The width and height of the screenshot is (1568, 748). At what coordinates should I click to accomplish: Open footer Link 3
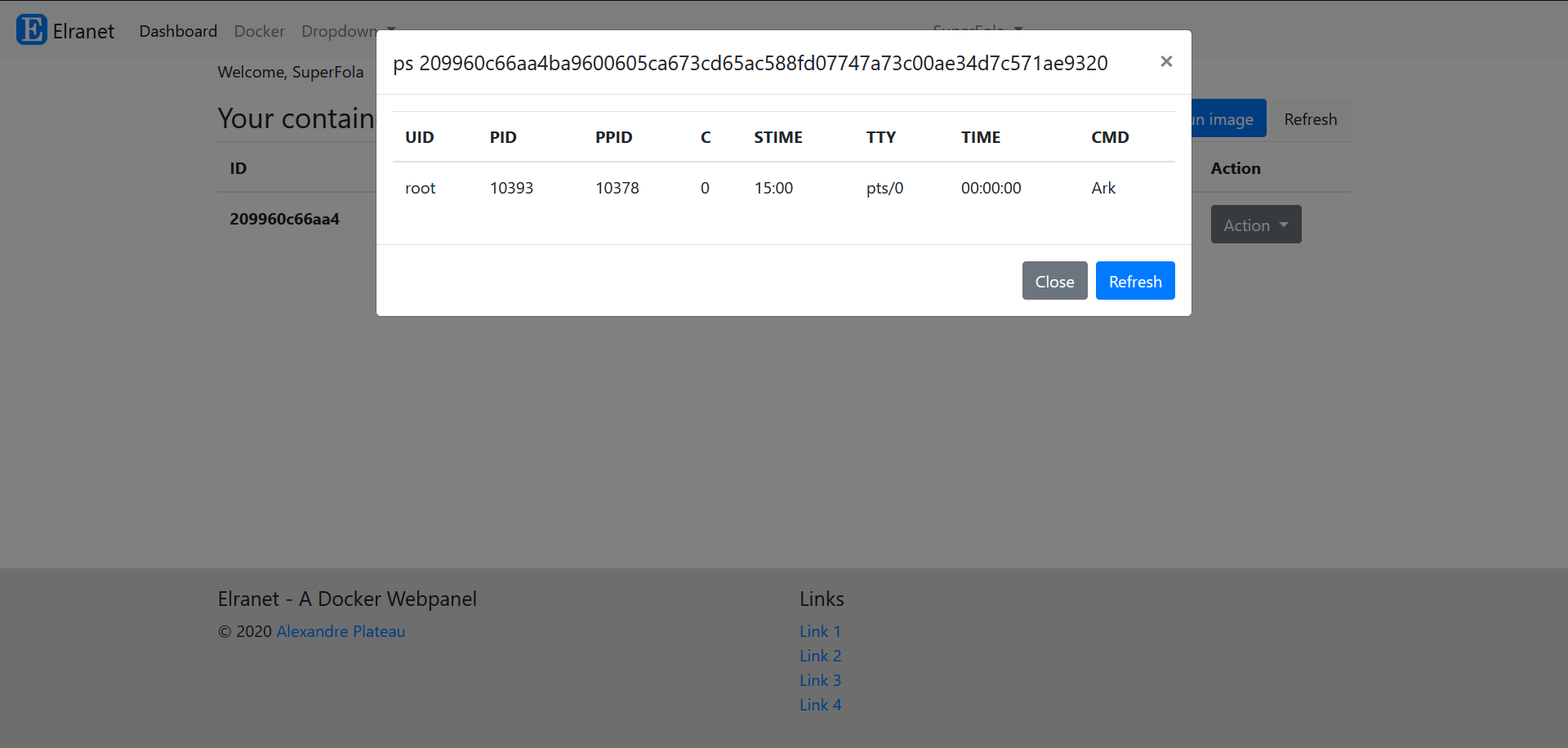click(820, 680)
